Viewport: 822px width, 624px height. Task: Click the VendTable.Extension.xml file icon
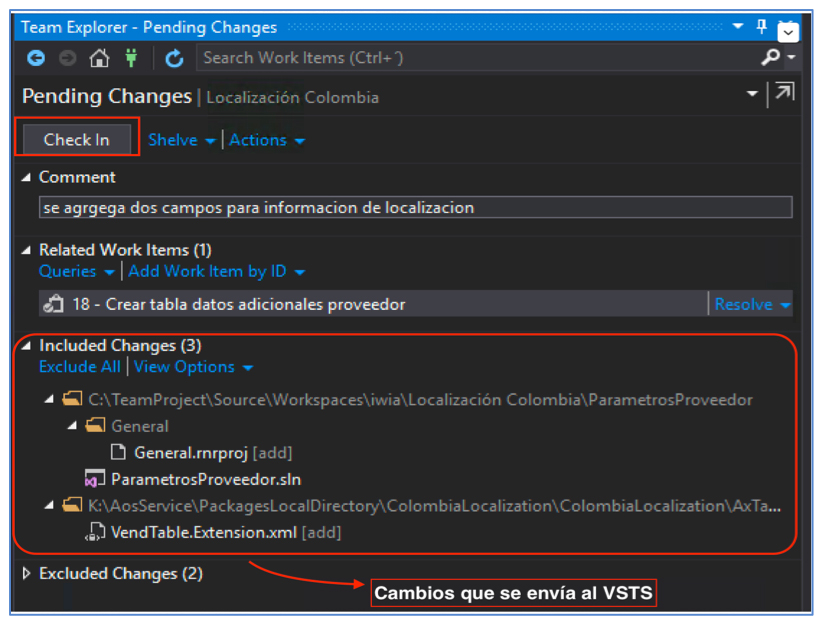coord(95,532)
